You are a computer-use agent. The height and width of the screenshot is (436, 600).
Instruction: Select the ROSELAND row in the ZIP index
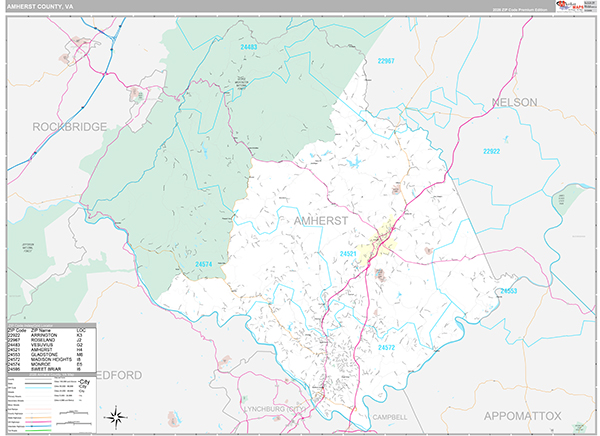click(52, 340)
